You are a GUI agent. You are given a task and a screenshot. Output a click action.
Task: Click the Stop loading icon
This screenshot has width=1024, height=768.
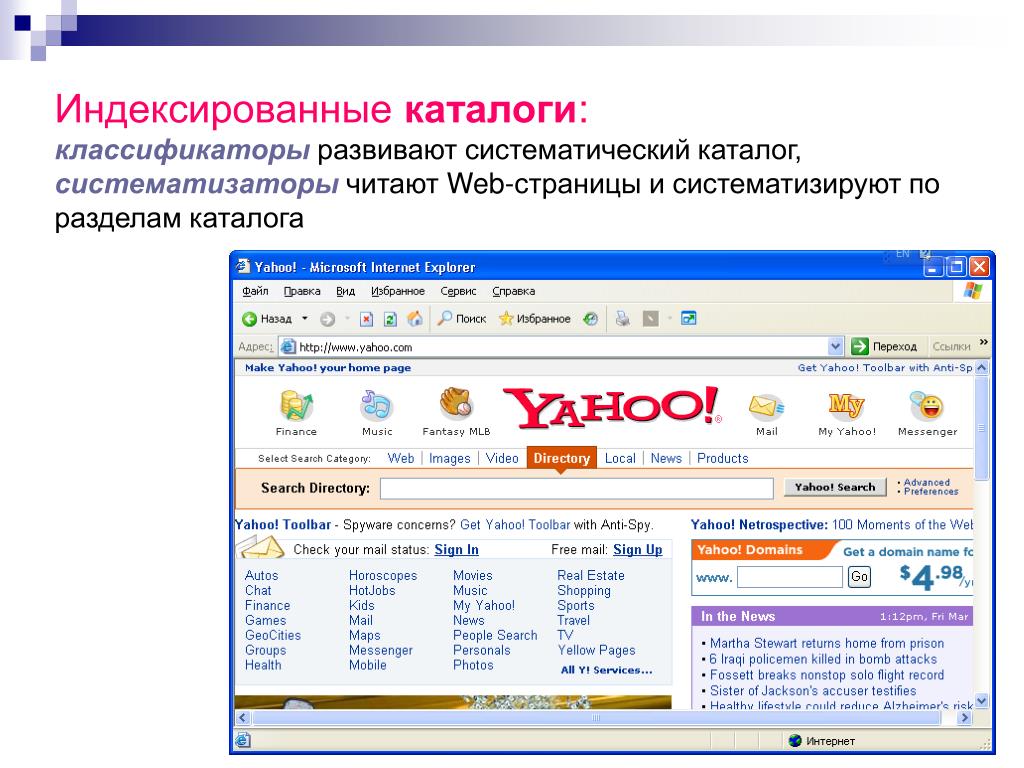click(x=366, y=319)
